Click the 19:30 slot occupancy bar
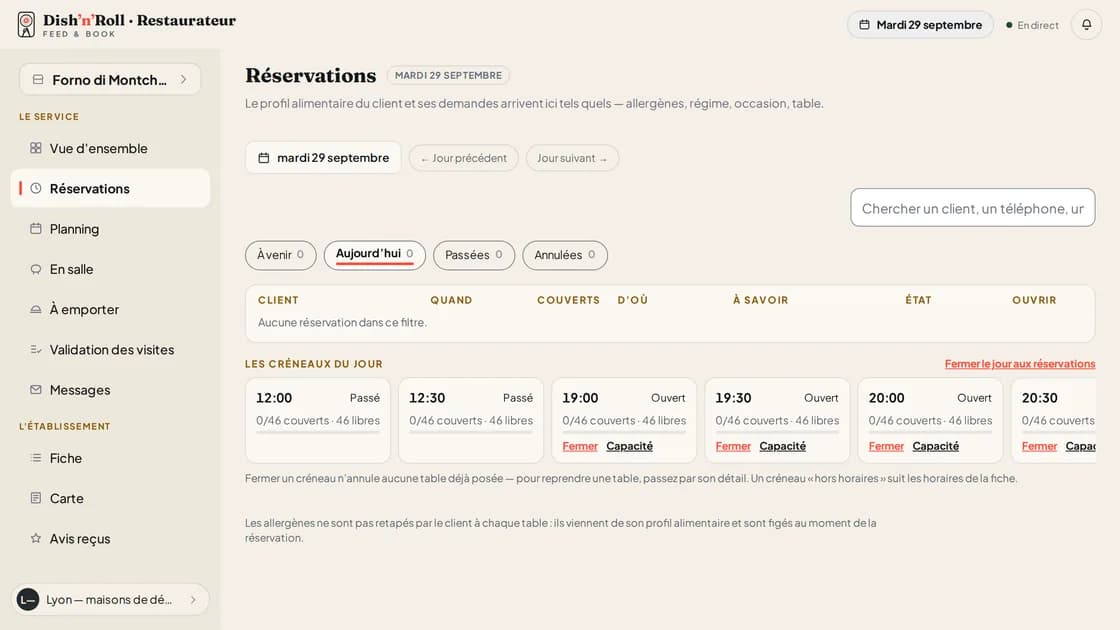 tap(777, 432)
